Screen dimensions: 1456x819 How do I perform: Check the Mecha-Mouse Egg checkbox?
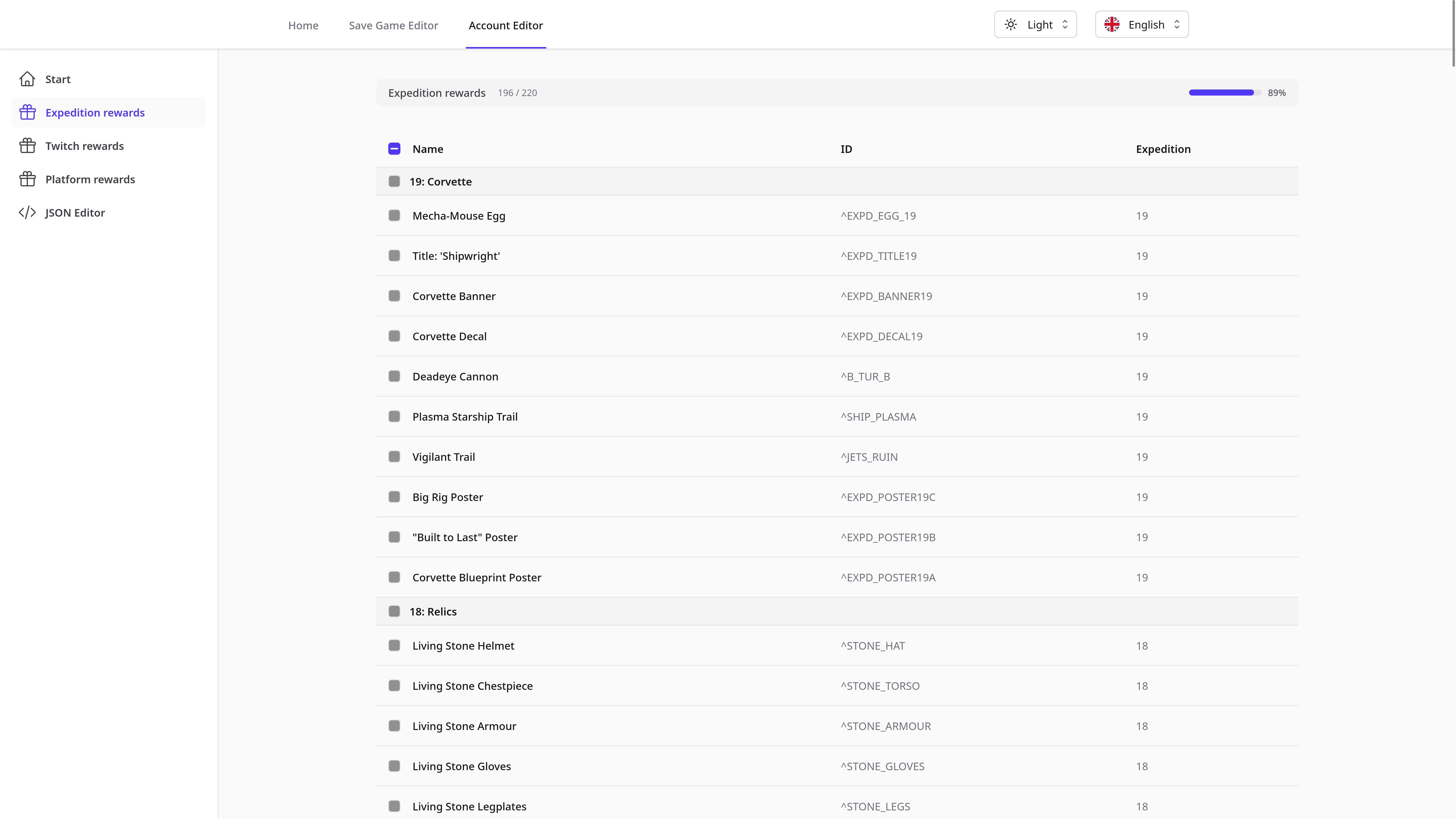click(x=394, y=215)
